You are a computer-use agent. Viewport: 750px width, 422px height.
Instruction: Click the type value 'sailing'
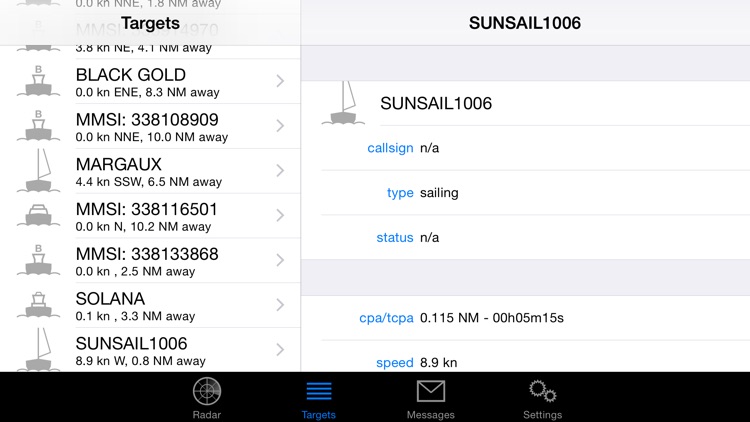pyautogui.click(x=439, y=193)
